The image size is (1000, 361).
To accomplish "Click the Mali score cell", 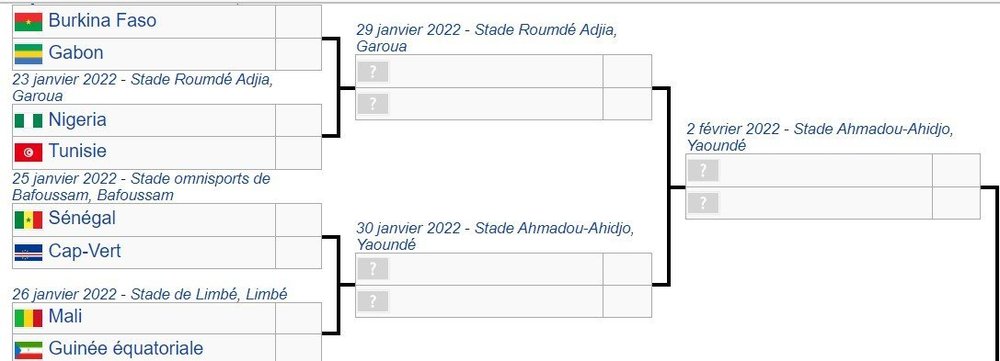I will 298,318.
